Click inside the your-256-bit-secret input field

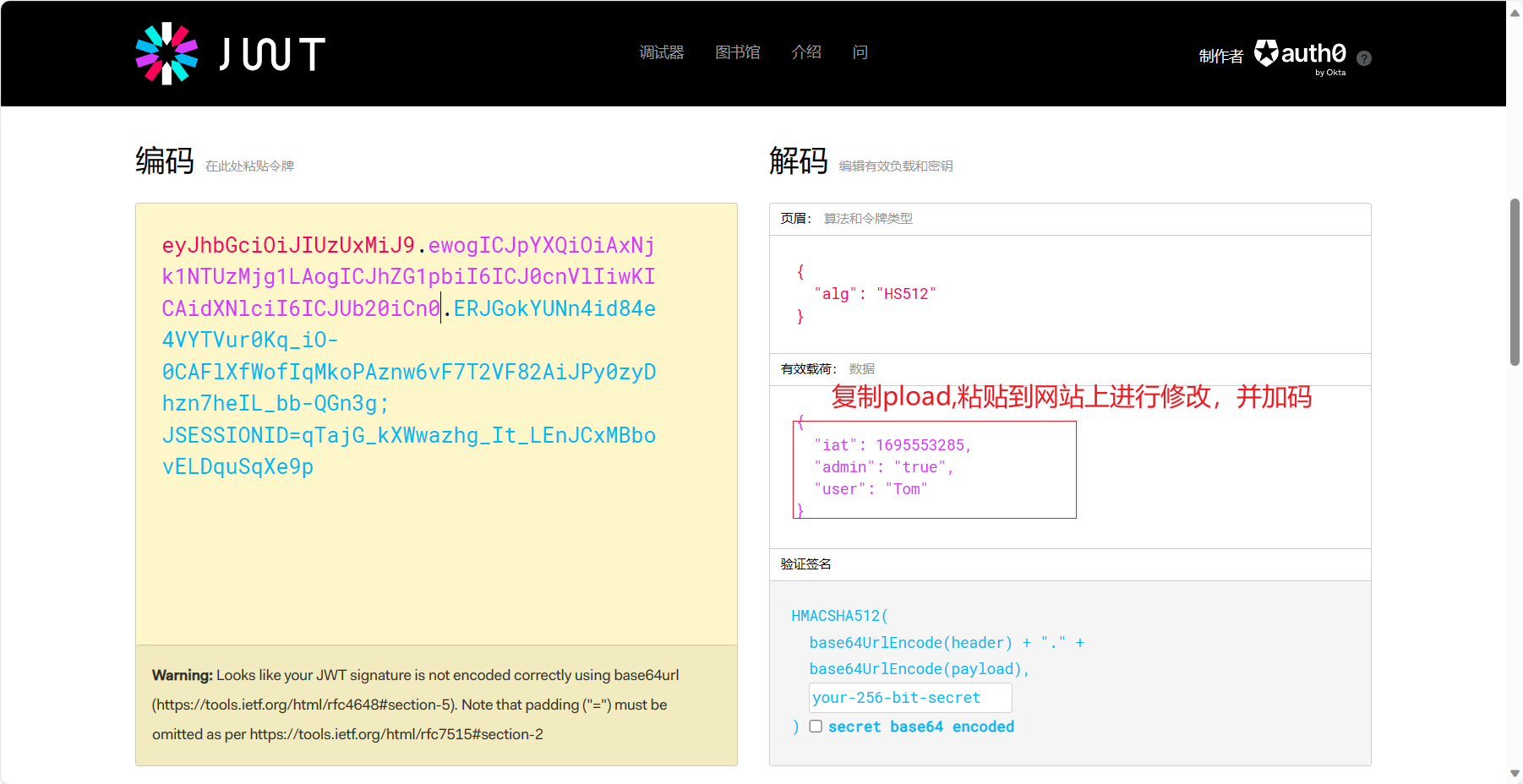pos(909,697)
